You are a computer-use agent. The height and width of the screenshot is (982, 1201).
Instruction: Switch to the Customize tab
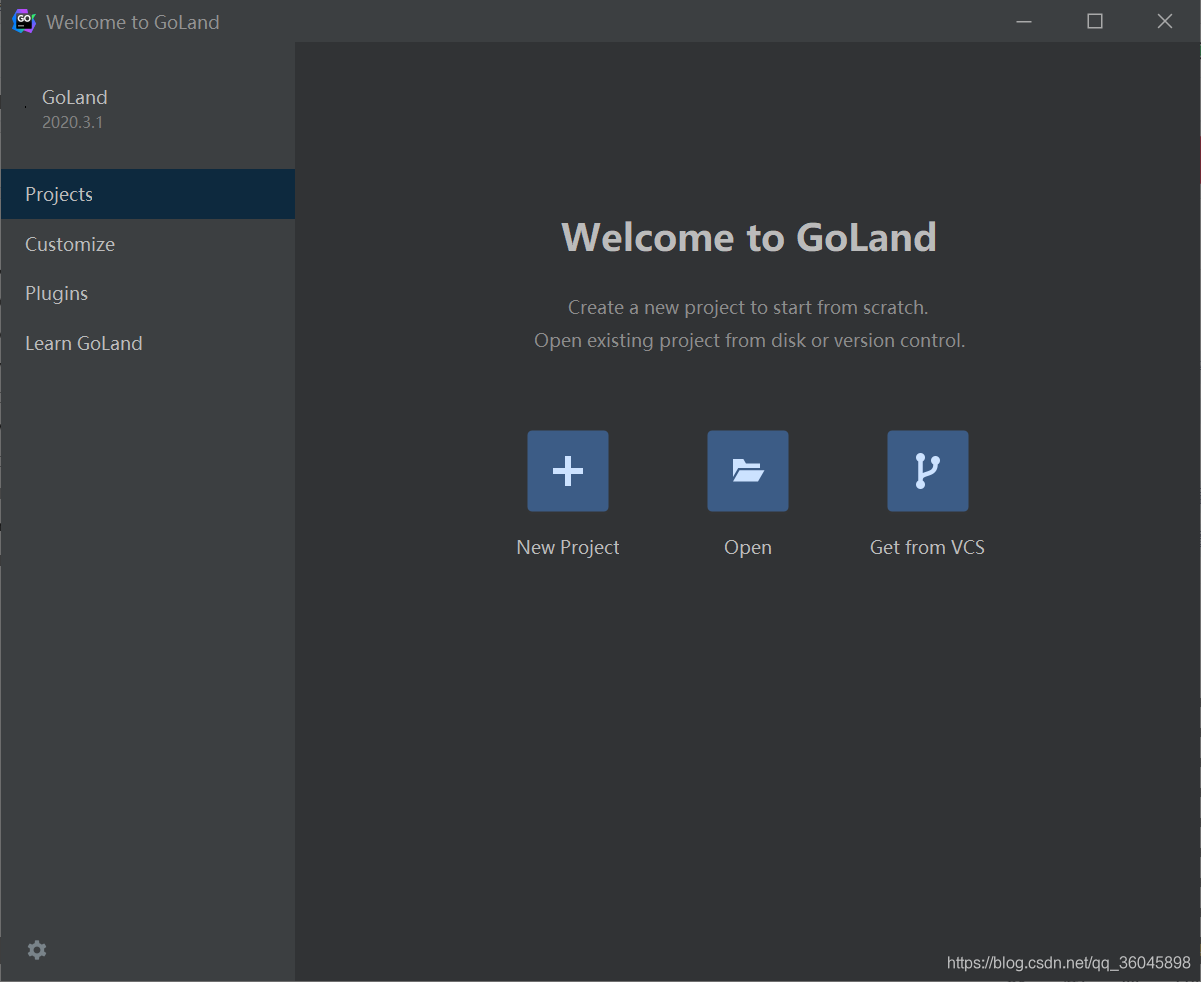point(148,244)
